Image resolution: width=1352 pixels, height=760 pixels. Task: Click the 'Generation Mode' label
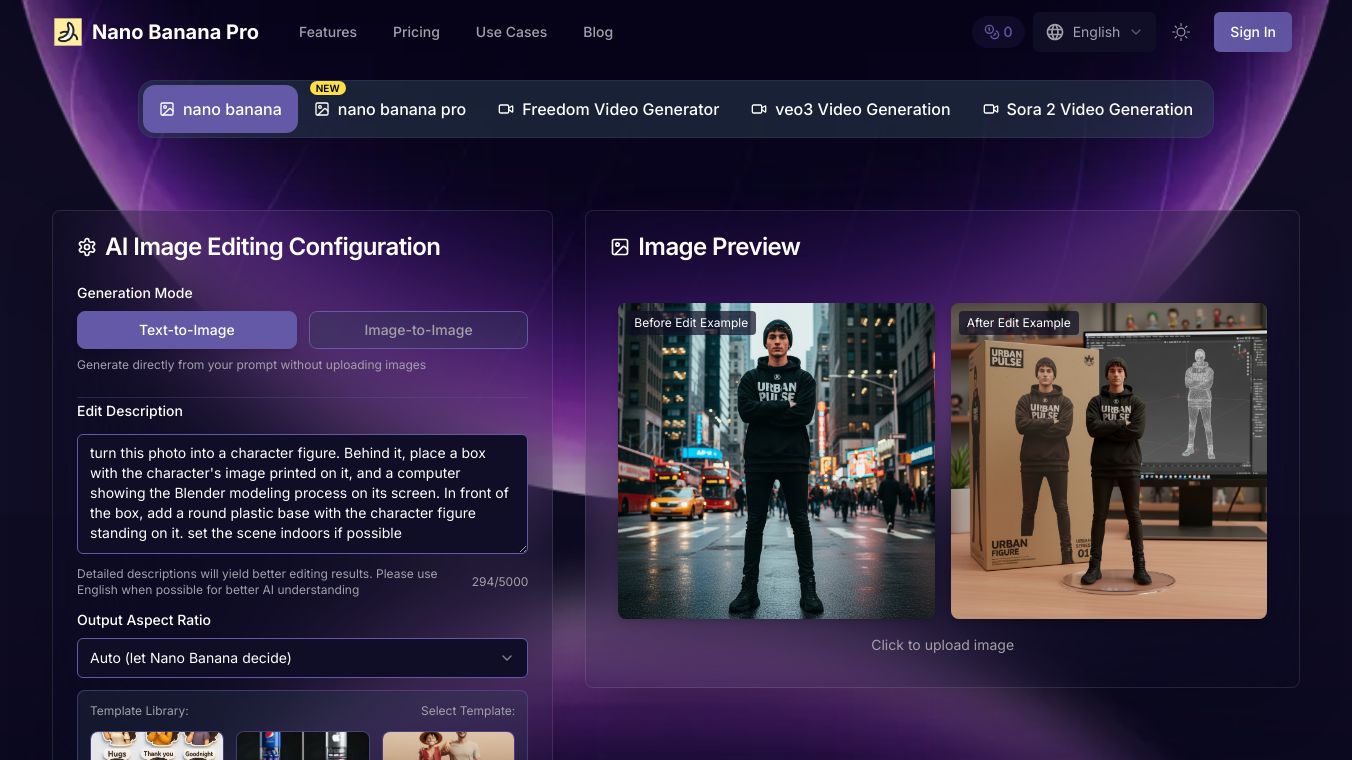(x=135, y=293)
